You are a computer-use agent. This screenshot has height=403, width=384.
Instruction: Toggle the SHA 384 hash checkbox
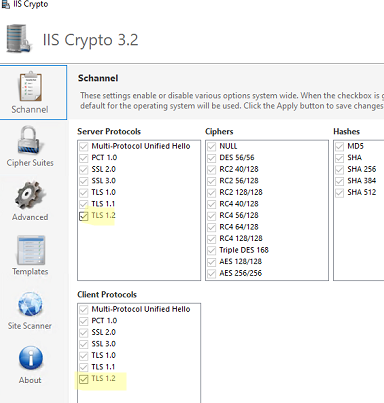340,181
